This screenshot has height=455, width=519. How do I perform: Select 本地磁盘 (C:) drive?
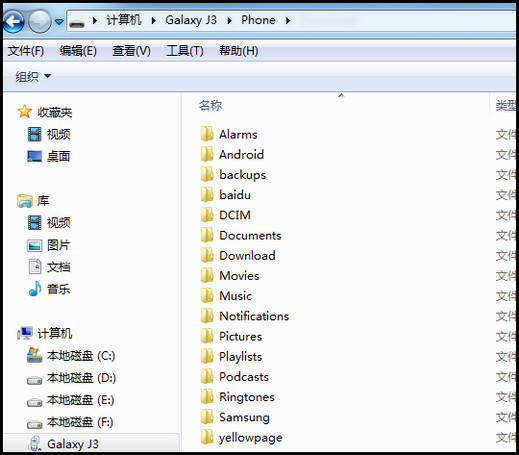coord(71,356)
